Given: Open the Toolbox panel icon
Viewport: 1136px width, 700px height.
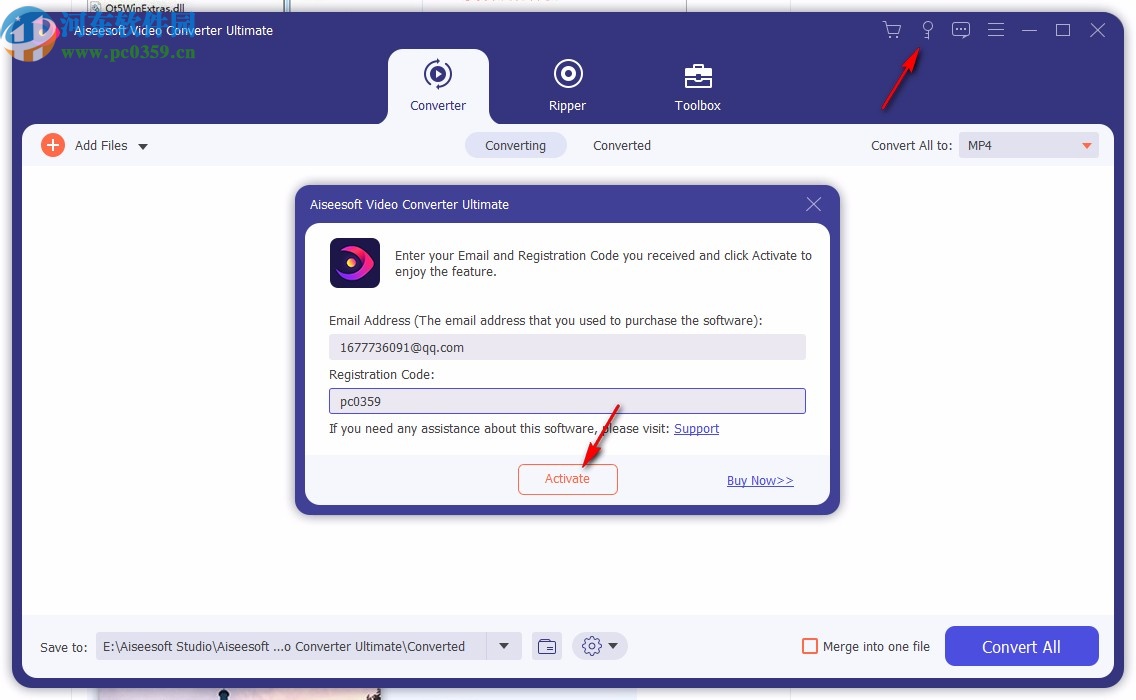Looking at the screenshot, I should (697, 75).
